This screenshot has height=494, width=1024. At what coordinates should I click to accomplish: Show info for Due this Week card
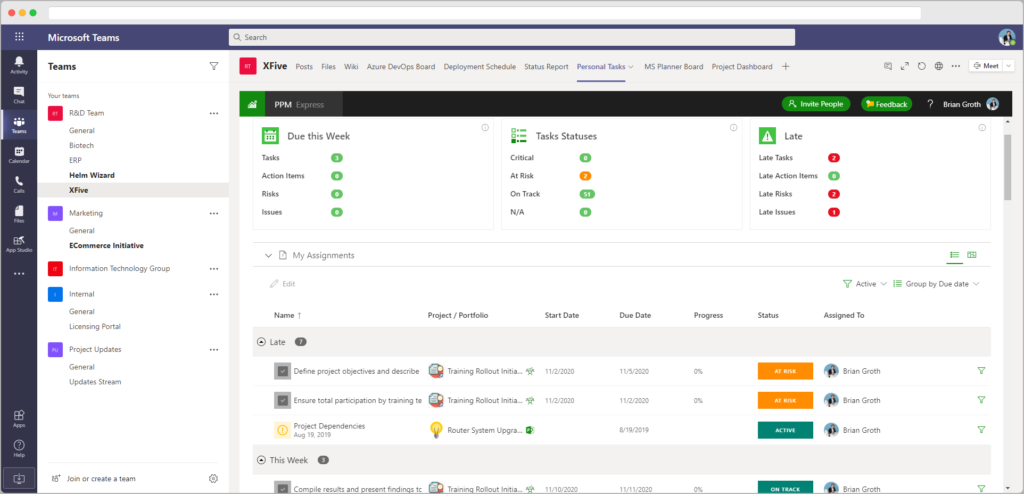click(485, 127)
